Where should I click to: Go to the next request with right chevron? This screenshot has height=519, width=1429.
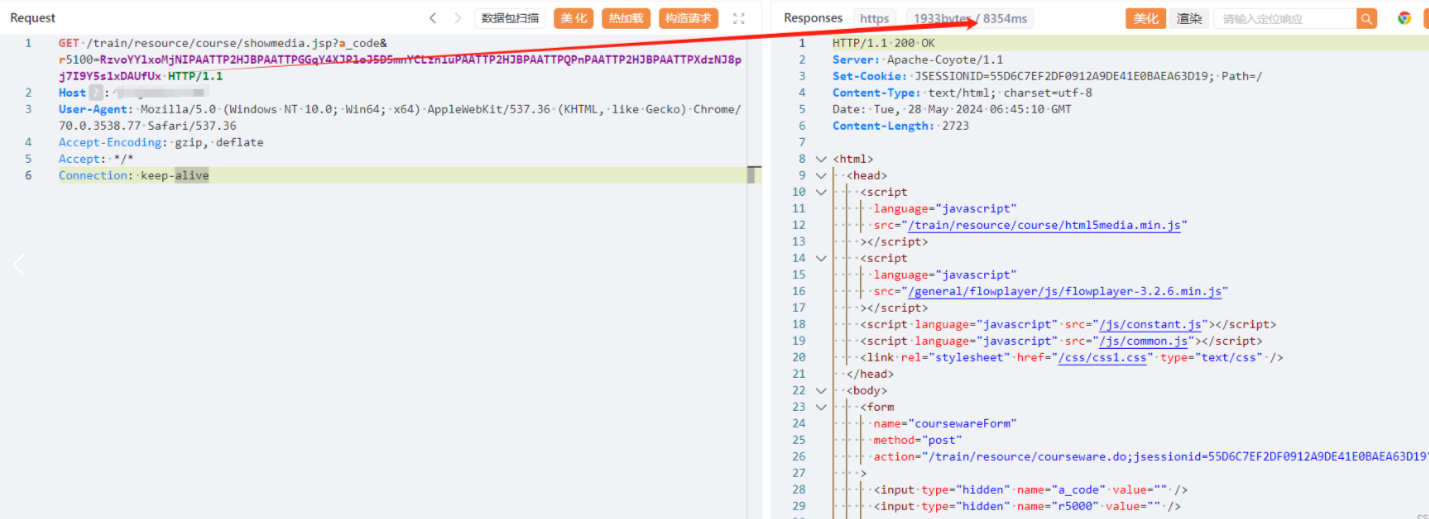[x=458, y=18]
